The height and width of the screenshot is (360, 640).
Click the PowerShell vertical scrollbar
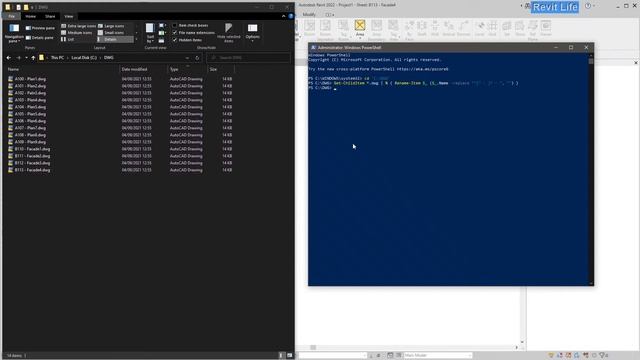tap(591, 169)
